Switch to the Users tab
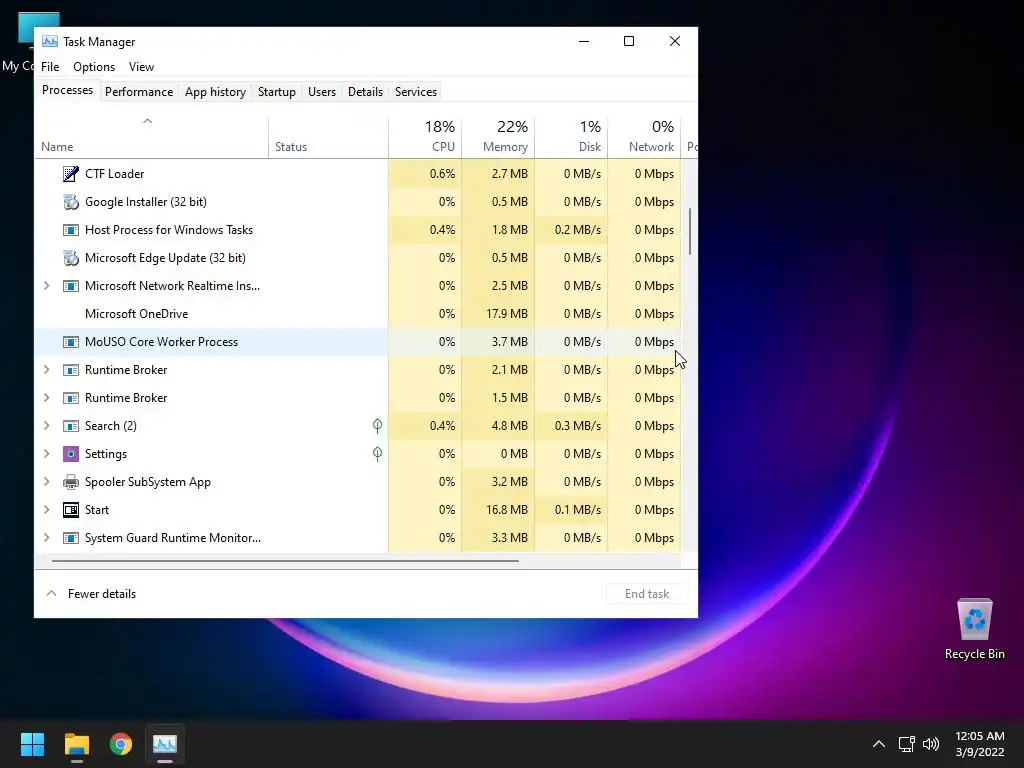 322,91
